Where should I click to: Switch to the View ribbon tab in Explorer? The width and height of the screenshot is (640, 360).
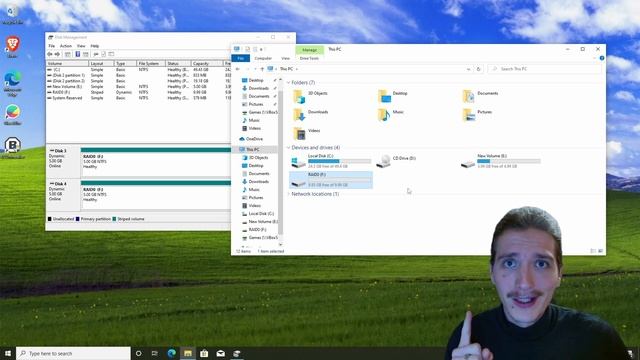285,58
